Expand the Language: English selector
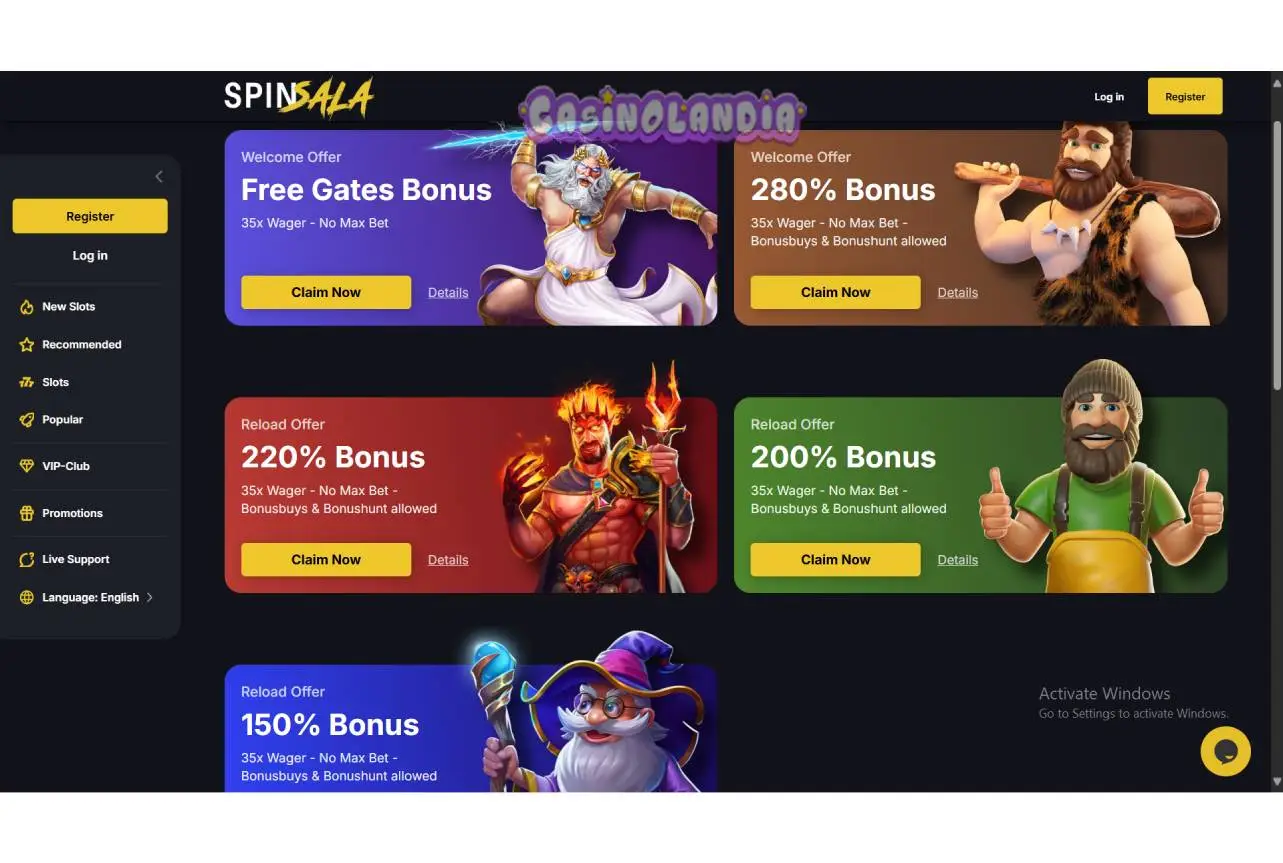 coord(90,597)
